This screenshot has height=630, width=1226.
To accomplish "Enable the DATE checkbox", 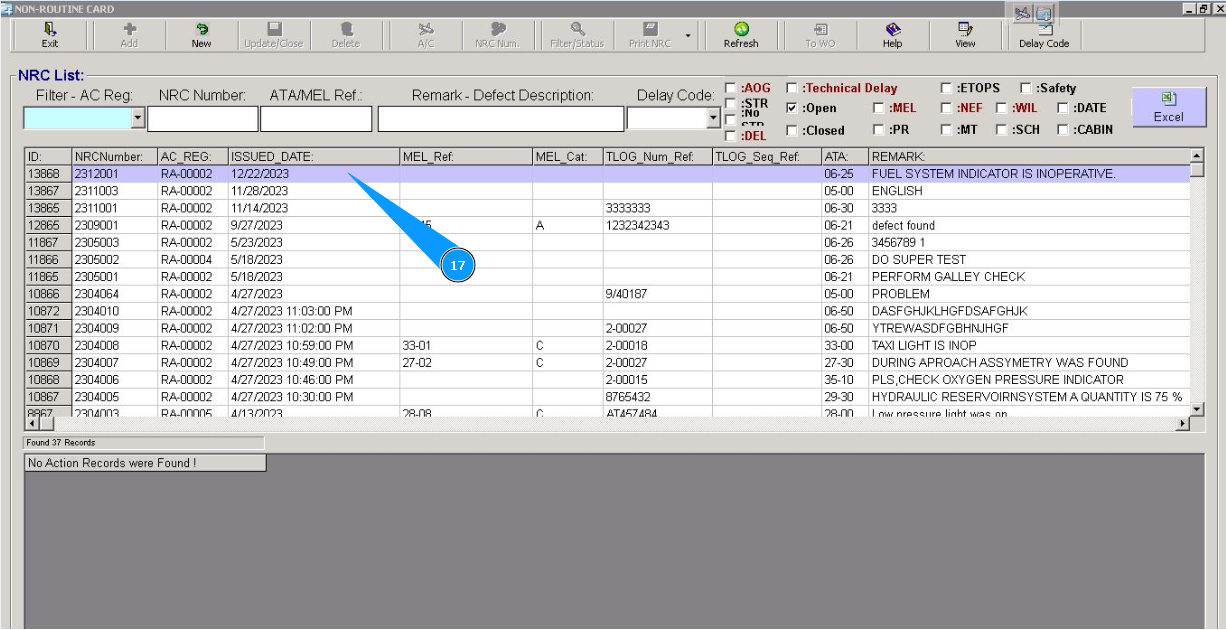I will click(1063, 108).
